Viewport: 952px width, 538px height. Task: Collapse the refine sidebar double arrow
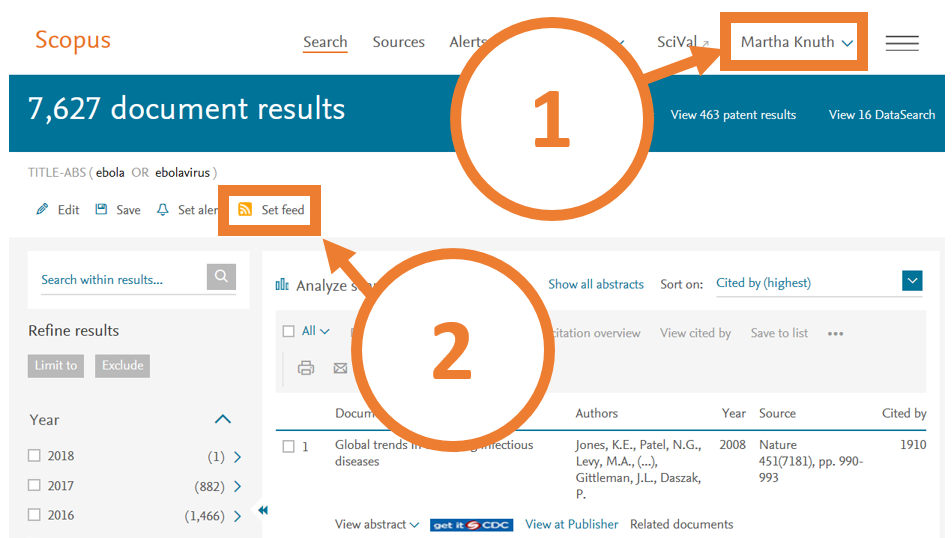tap(263, 510)
